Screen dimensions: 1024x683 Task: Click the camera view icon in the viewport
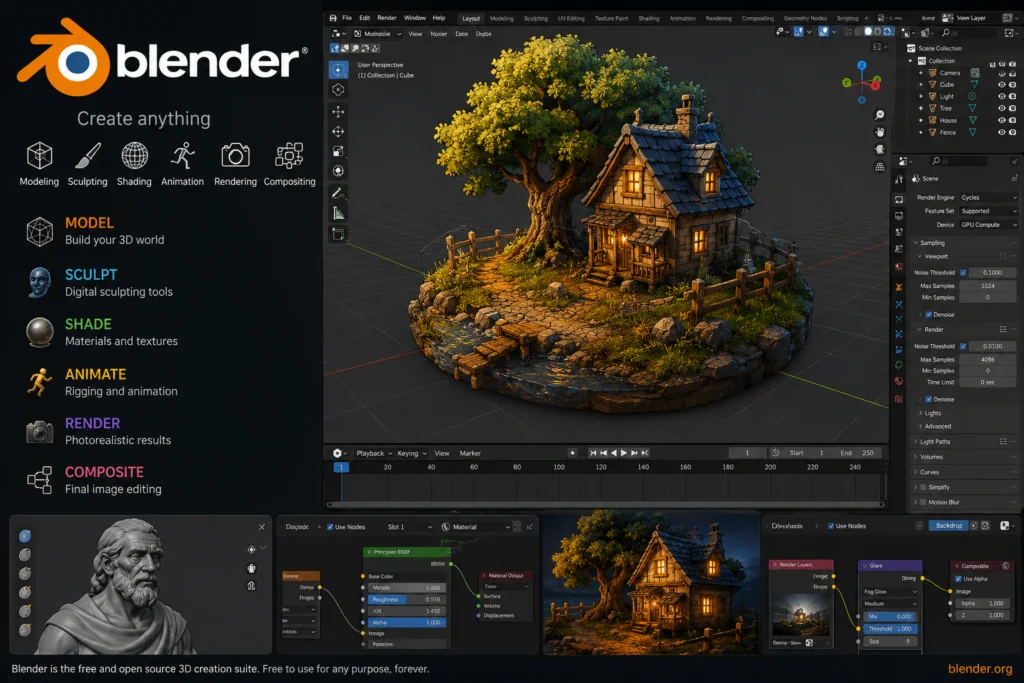coord(880,149)
